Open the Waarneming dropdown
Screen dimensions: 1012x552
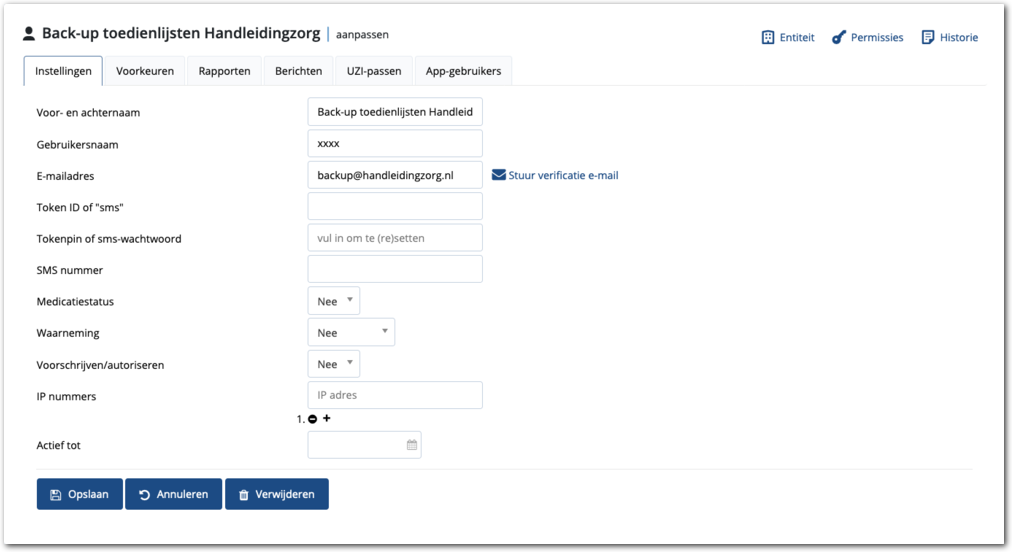point(351,332)
